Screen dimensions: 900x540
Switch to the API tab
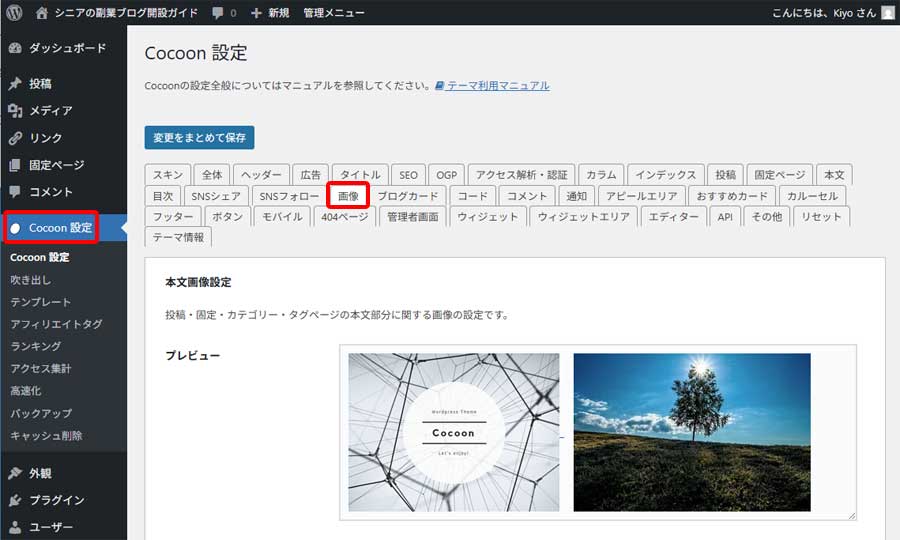725,216
